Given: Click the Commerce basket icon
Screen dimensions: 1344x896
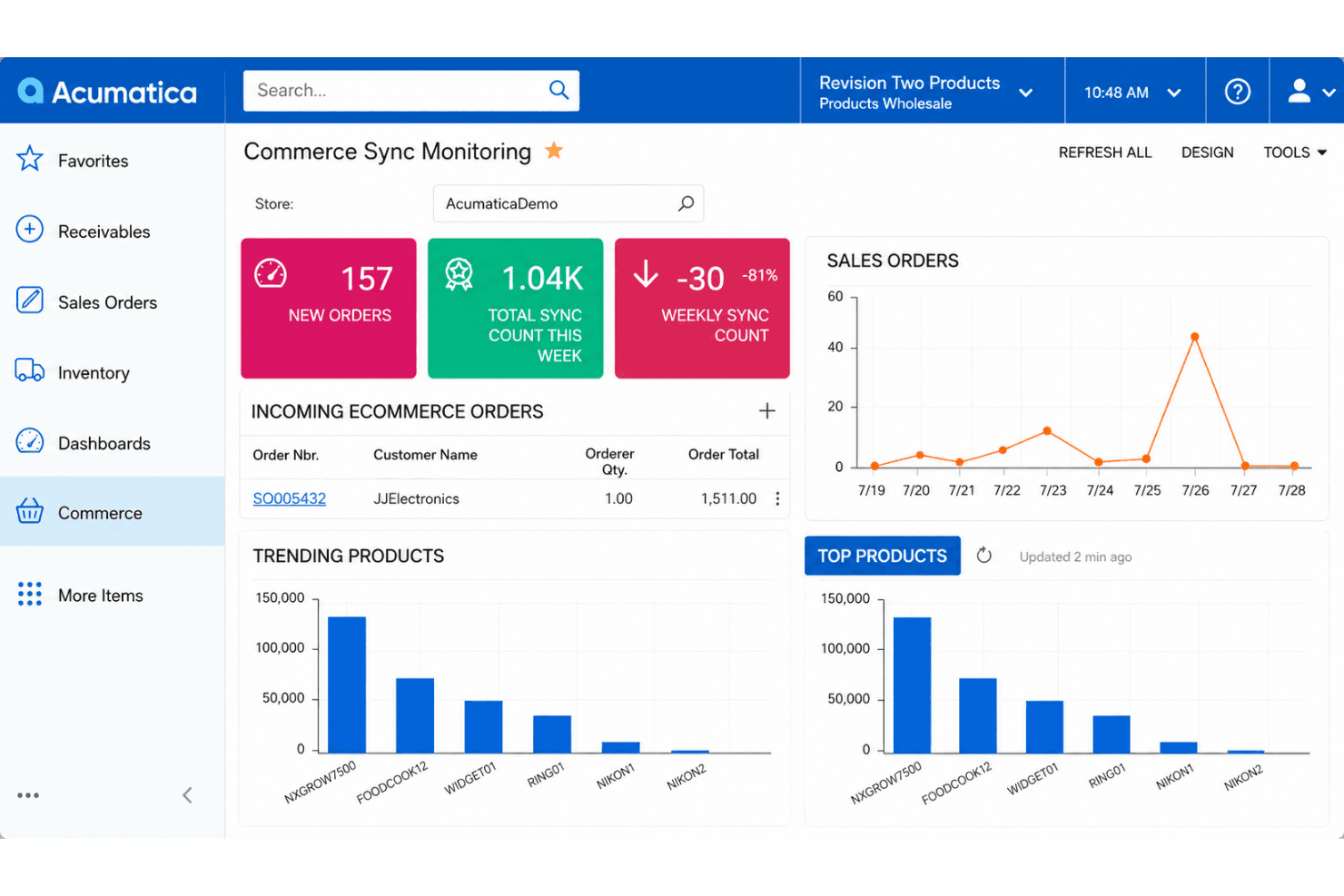Looking at the screenshot, I should pyautogui.click(x=30, y=511).
